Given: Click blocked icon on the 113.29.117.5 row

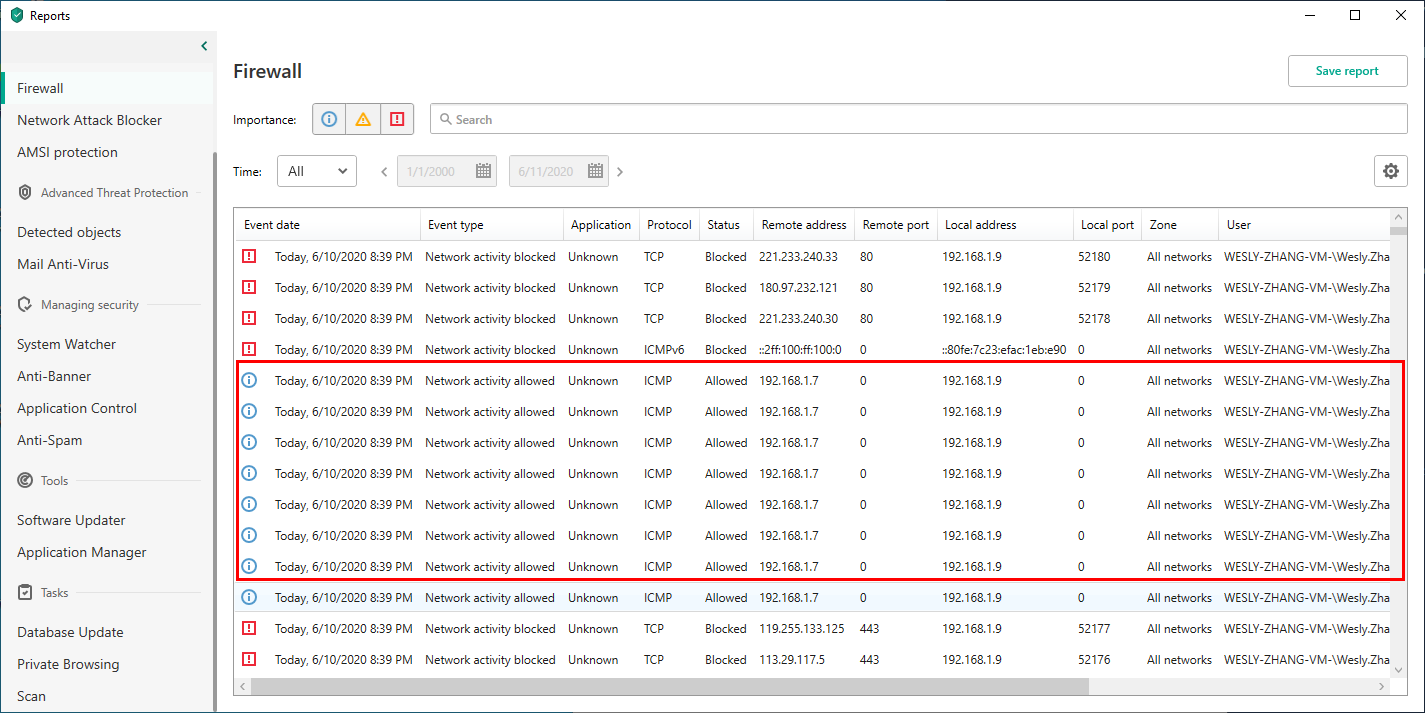Looking at the screenshot, I should pyautogui.click(x=249, y=659).
